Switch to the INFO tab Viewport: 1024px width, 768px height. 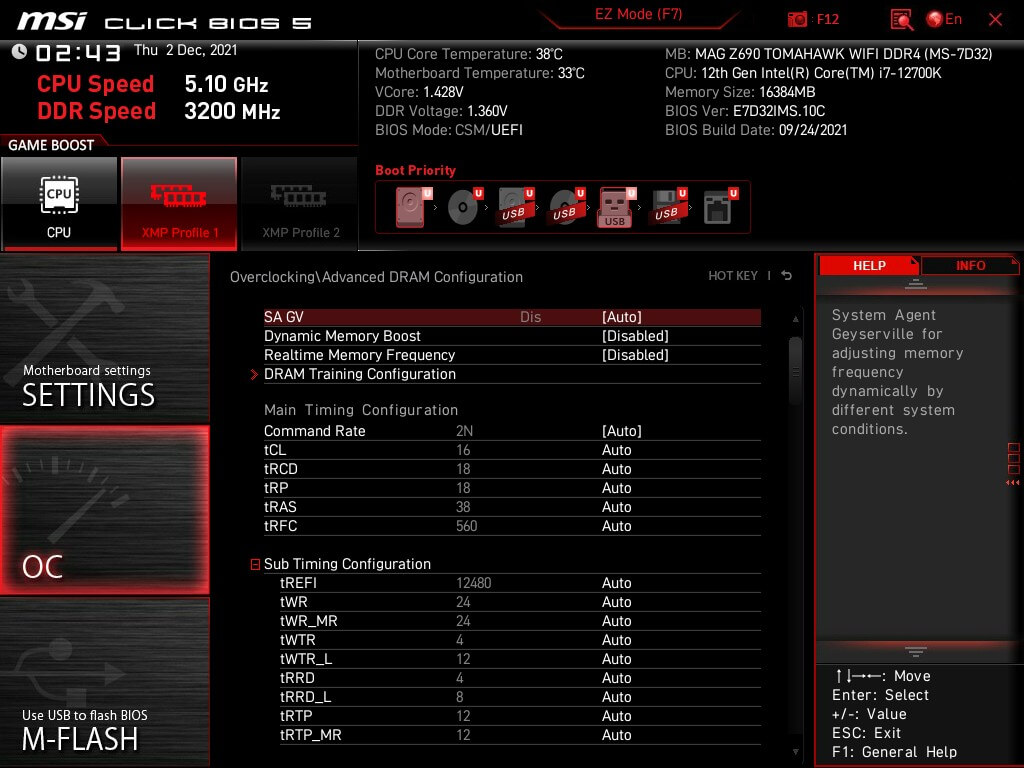pyautogui.click(x=970, y=266)
